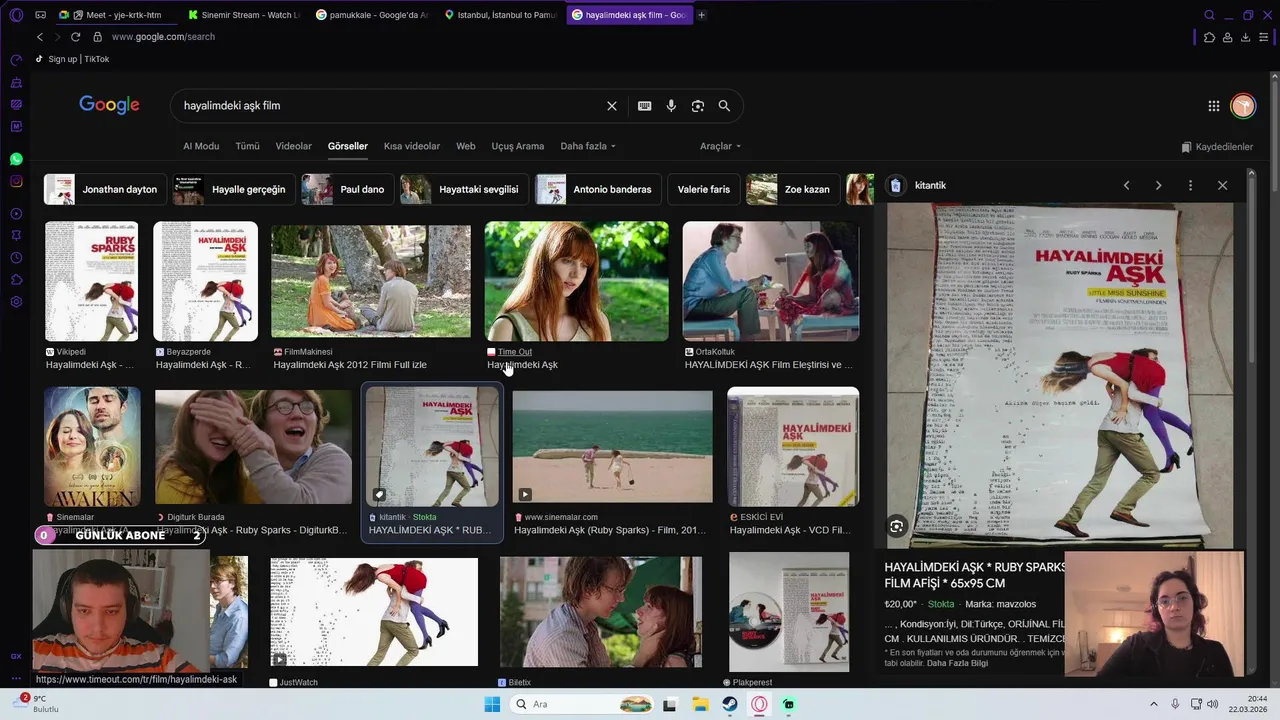
Task: Open Google virtual keyboard input tool
Action: (x=644, y=106)
